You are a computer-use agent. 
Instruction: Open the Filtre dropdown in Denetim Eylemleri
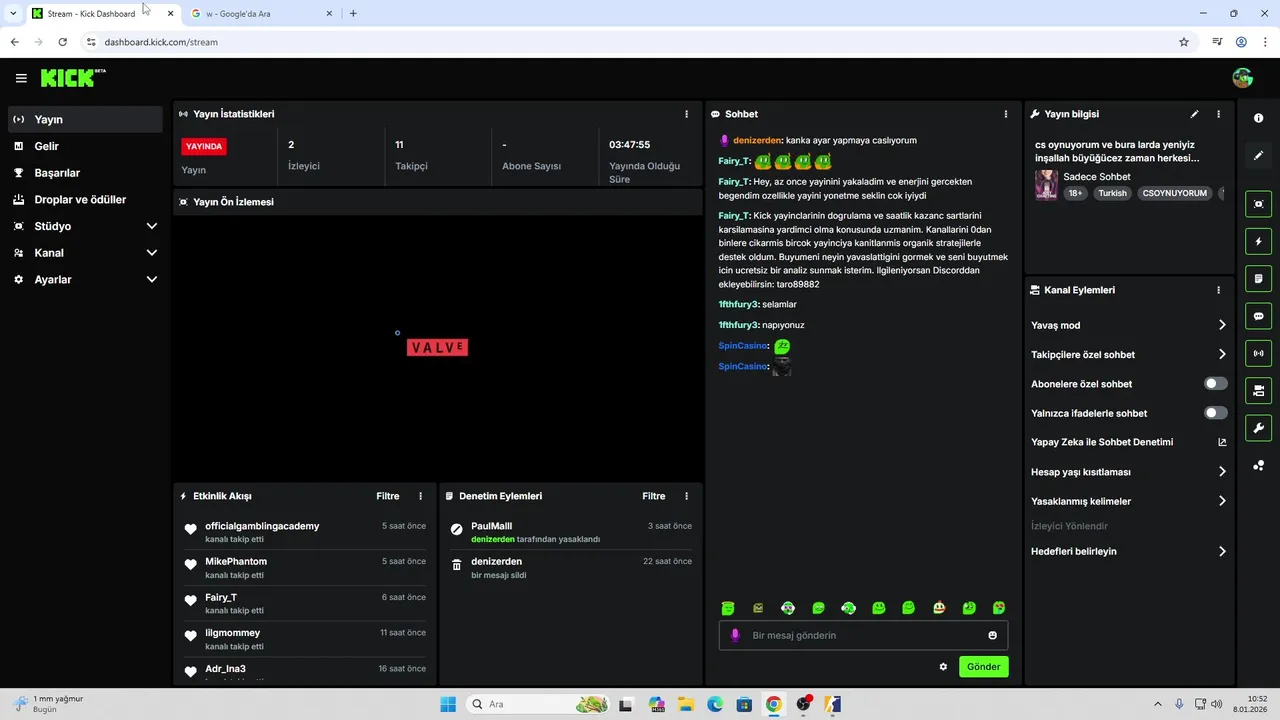point(653,496)
